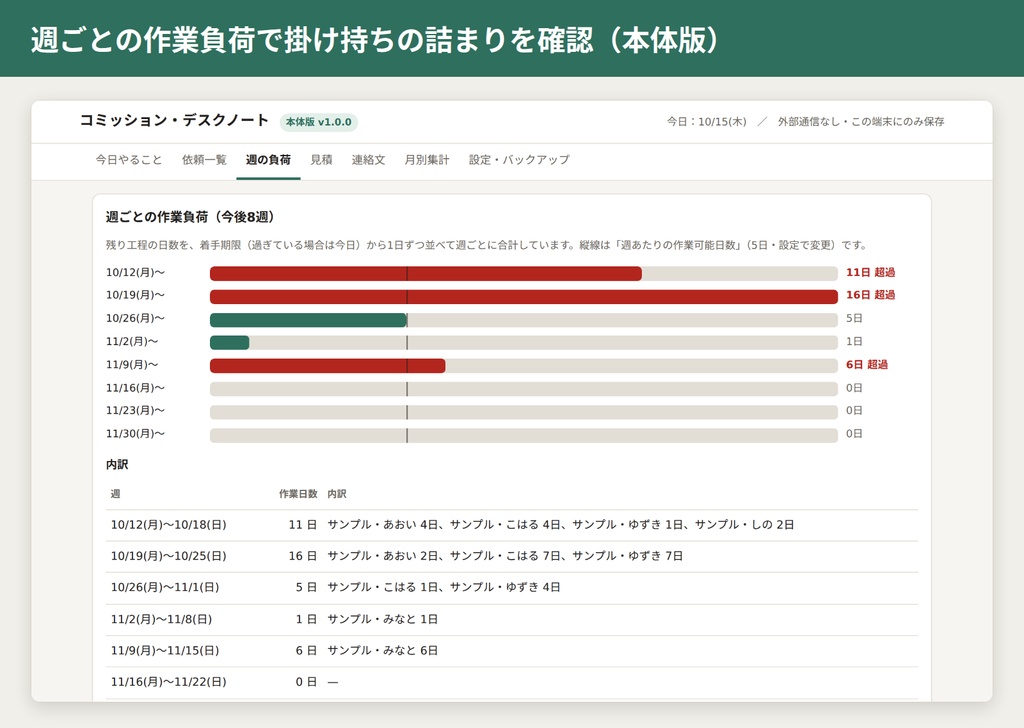The height and width of the screenshot is (728, 1024).
Task: Click the 6日 超過 label
Action: (867, 364)
